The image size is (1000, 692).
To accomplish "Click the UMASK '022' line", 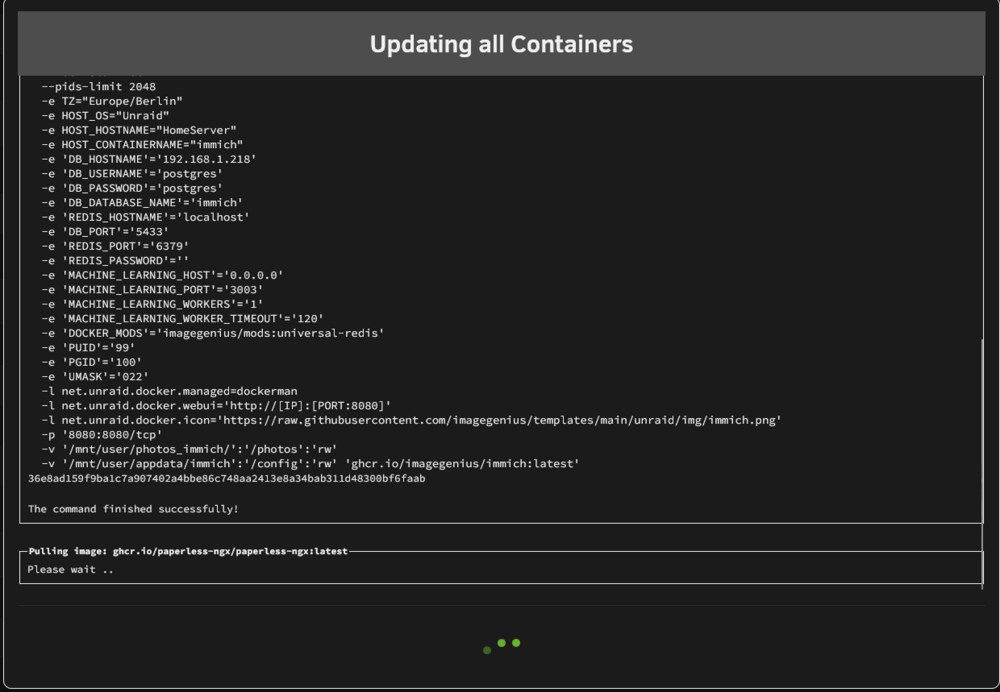I will [95, 376].
